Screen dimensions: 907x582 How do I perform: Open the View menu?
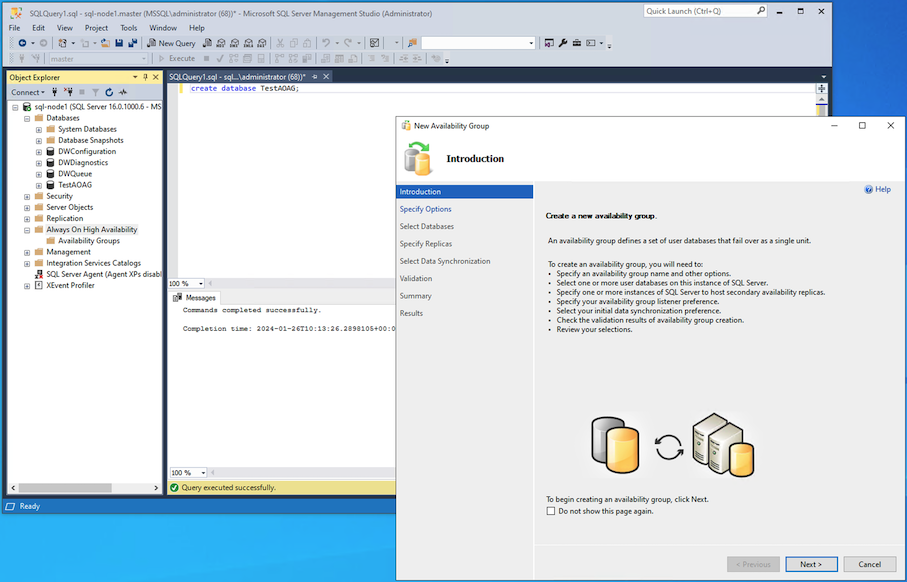(x=65, y=28)
